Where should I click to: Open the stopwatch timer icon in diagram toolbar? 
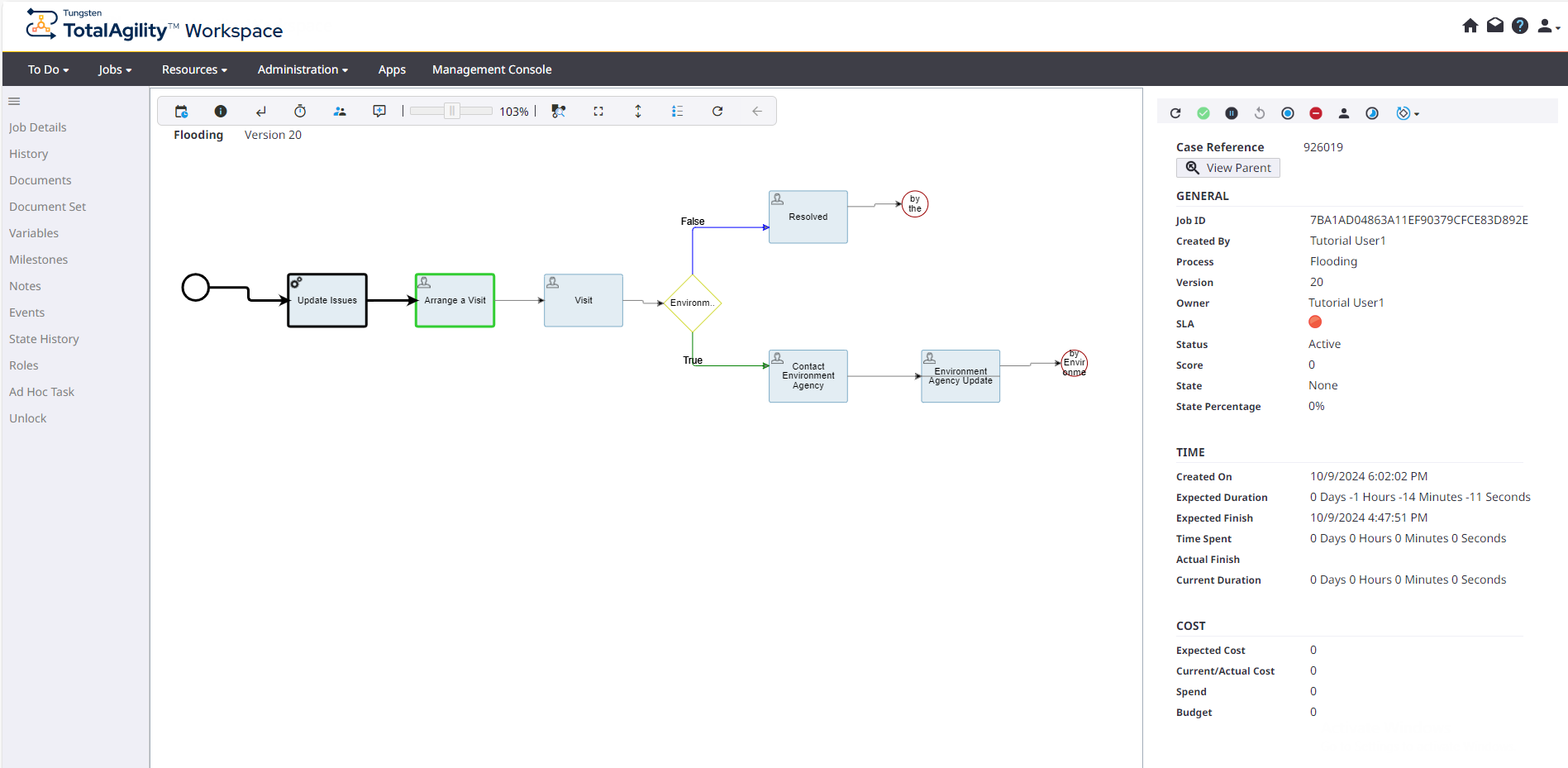coord(300,112)
